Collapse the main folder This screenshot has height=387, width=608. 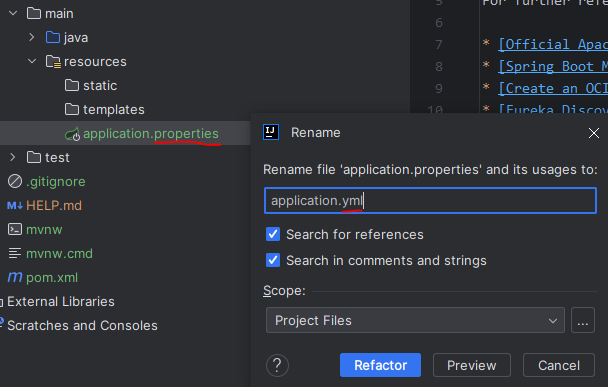13,14
